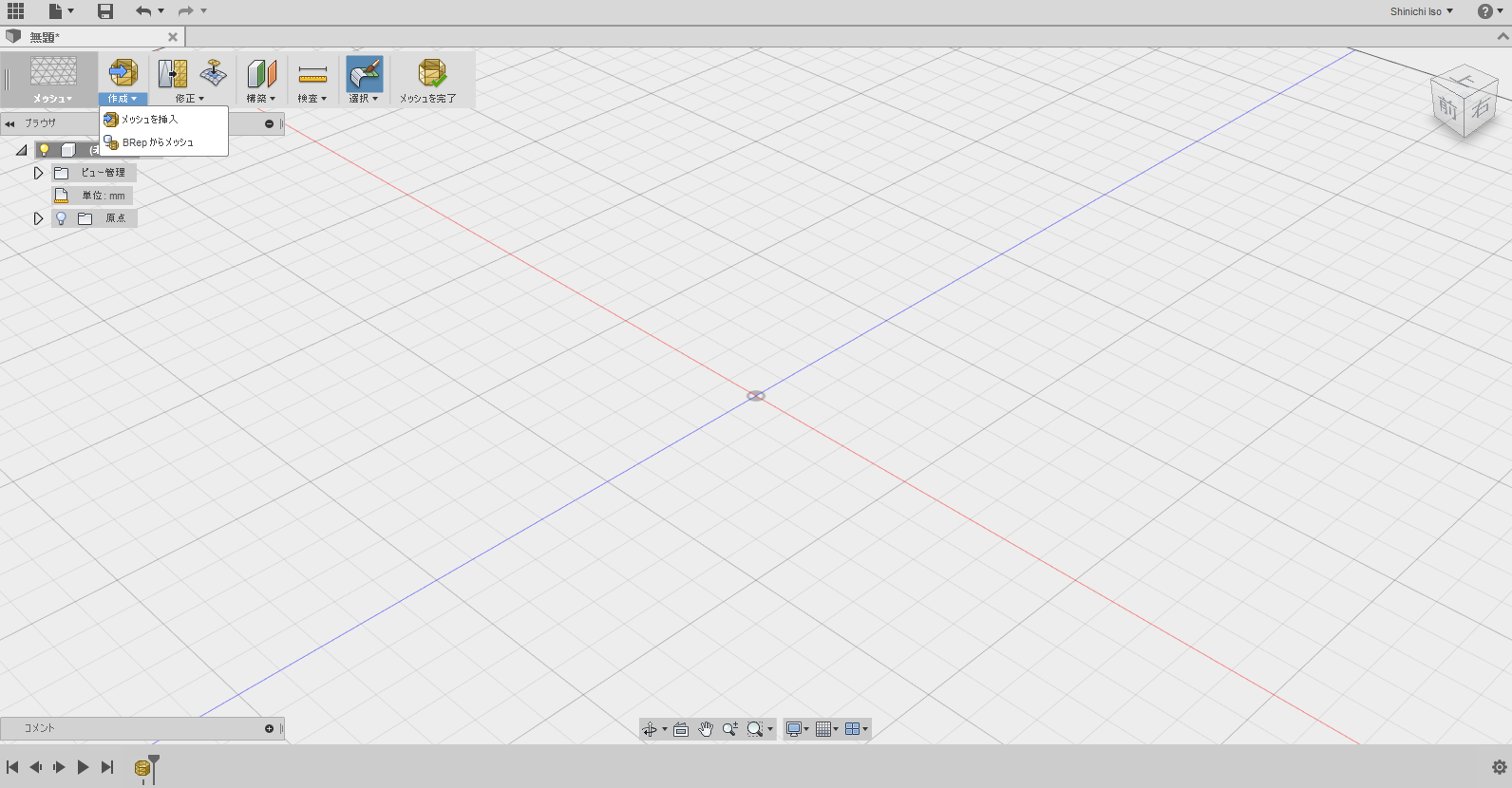Step forward one timeline feature
The height and width of the screenshot is (788, 1512).
pyautogui.click(x=59, y=767)
